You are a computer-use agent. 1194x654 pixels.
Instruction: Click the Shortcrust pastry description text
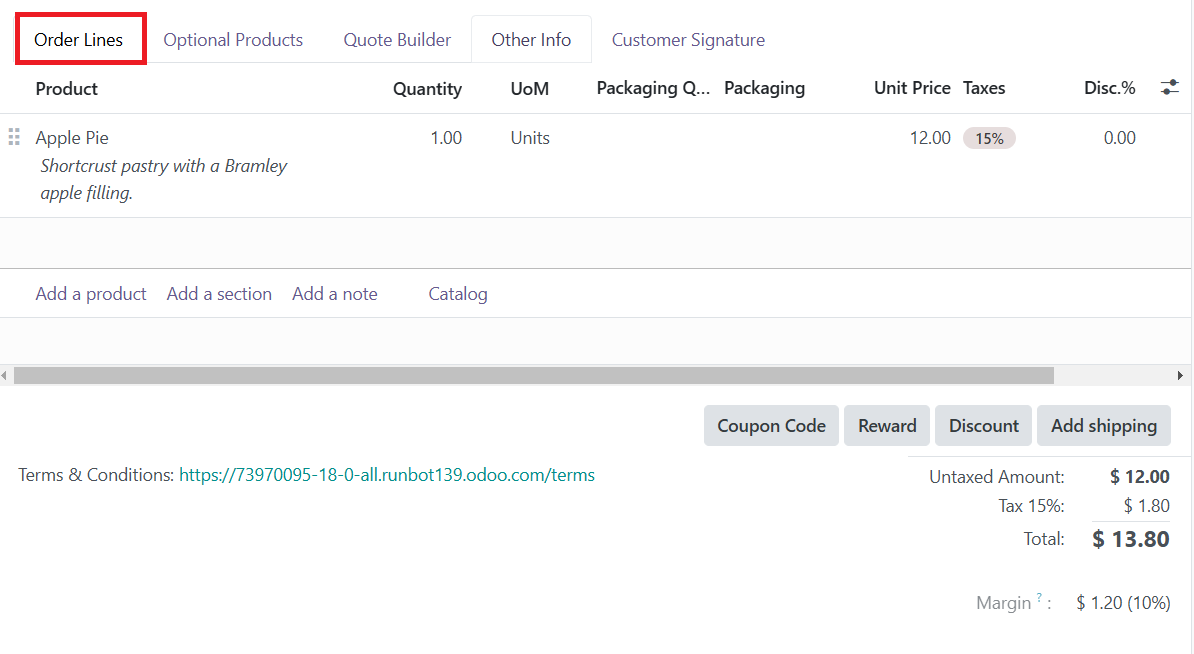click(163, 180)
